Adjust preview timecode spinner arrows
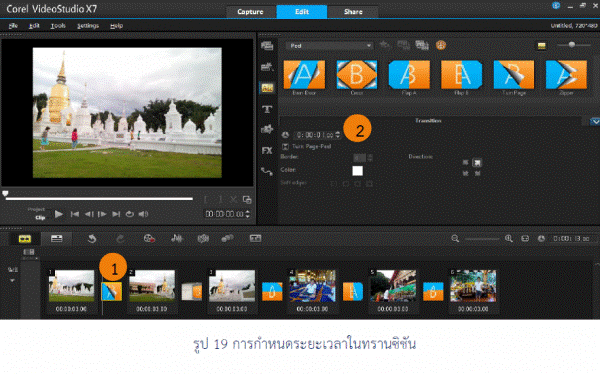 248,214
